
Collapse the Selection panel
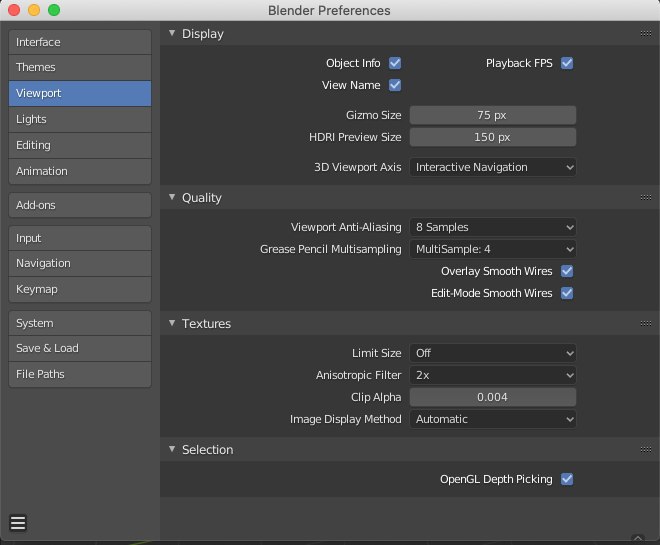tap(172, 449)
